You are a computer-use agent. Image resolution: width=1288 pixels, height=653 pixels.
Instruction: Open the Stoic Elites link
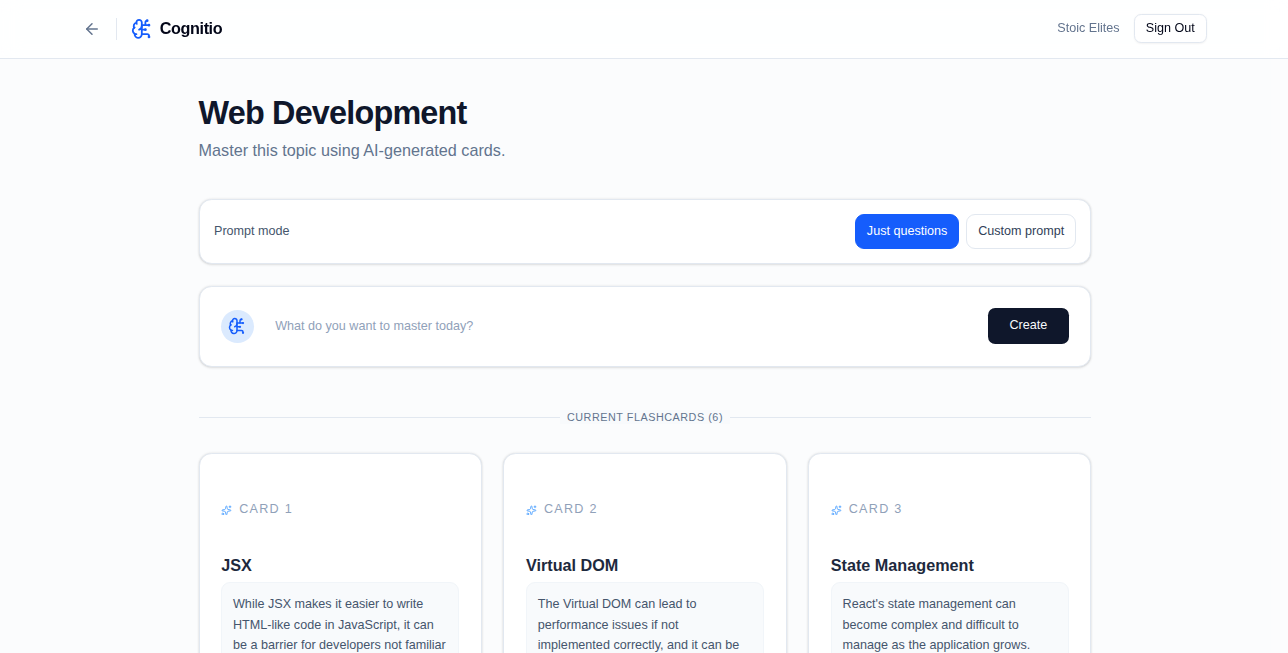click(1088, 28)
